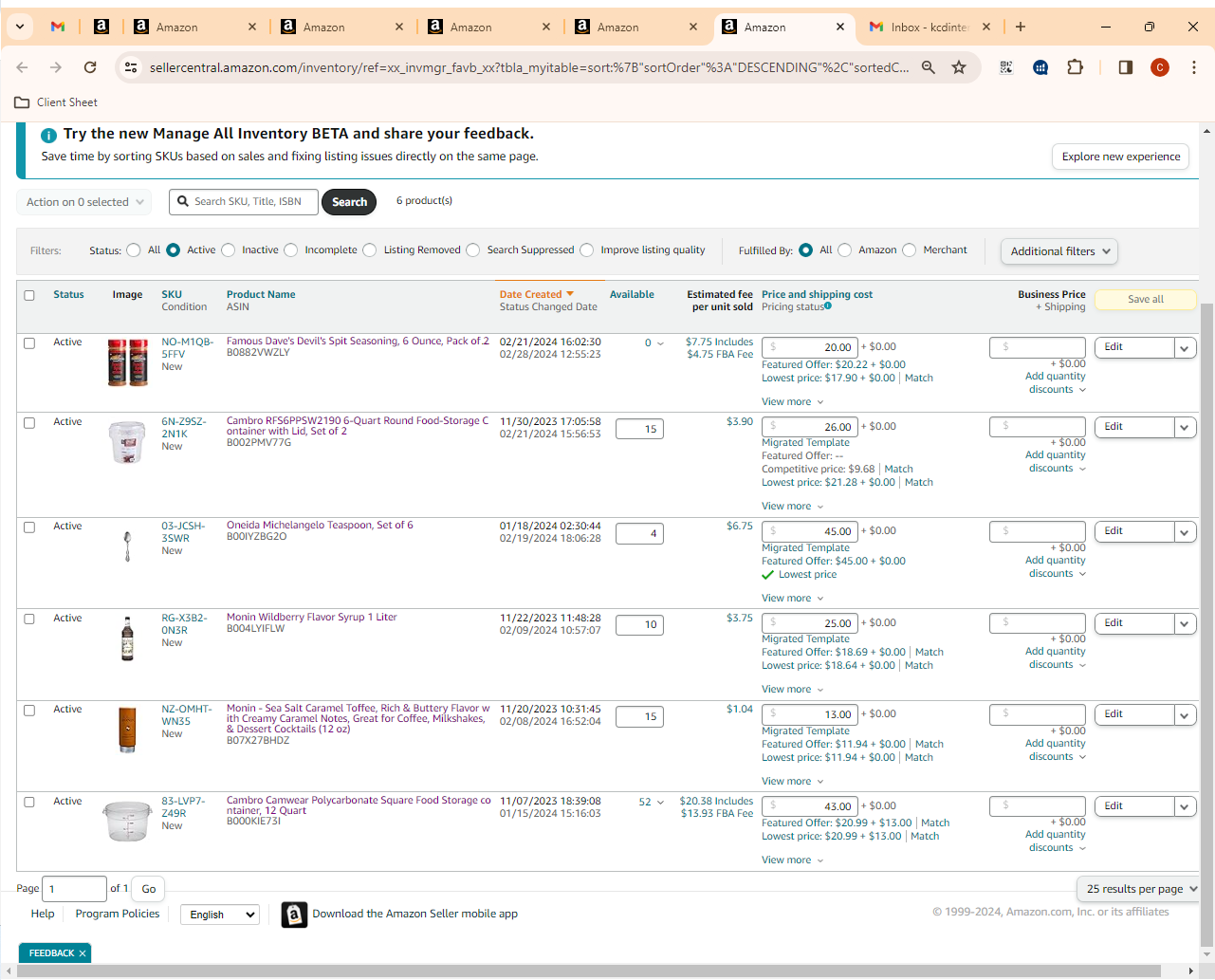Viewport: 1215px width, 980px height.
Task: Toggle the browser side panel icon
Action: click(x=1126, y=67)
